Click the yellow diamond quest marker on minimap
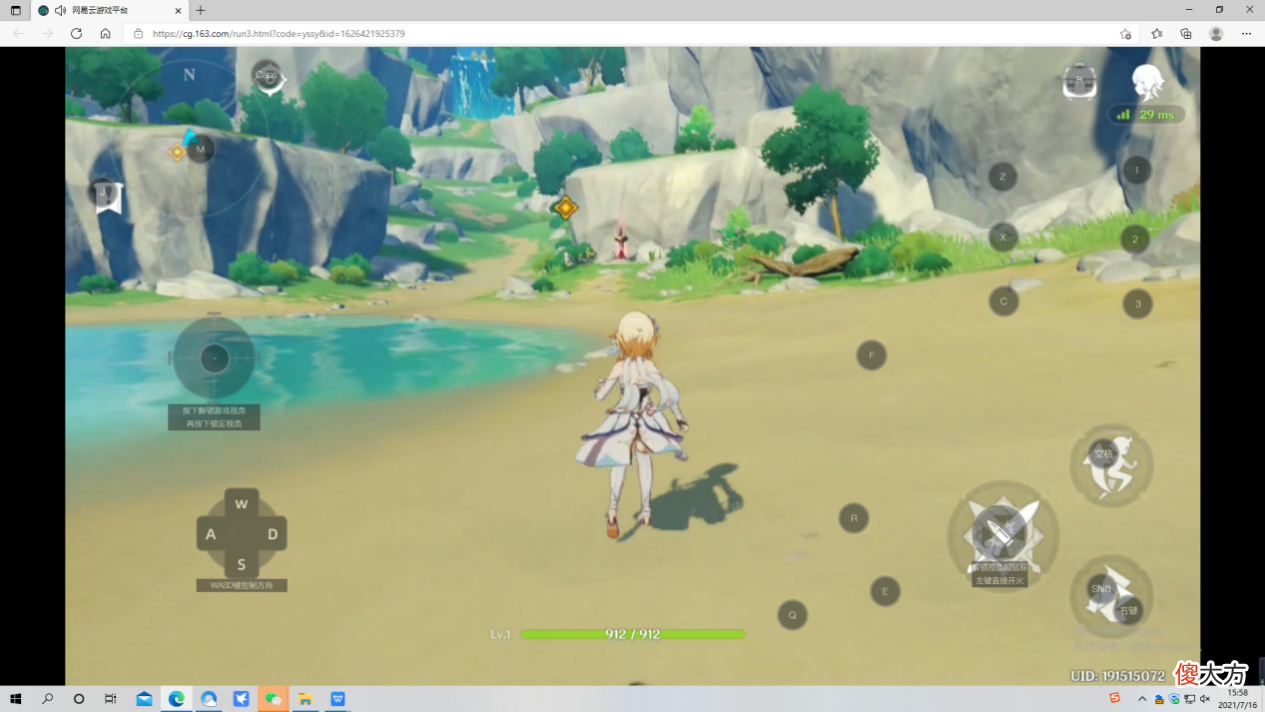Screen dimensions: 1265x712 pos(177,153)
